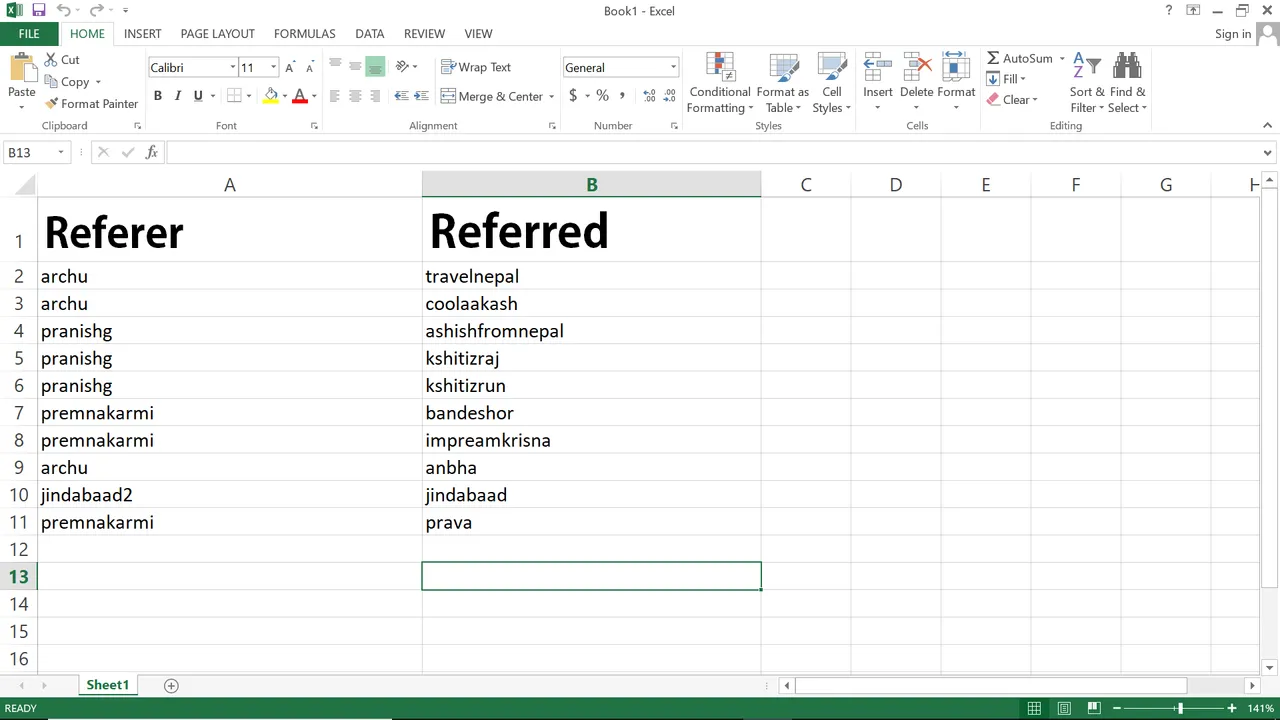Open the General number format dropdown

[673, 68]
